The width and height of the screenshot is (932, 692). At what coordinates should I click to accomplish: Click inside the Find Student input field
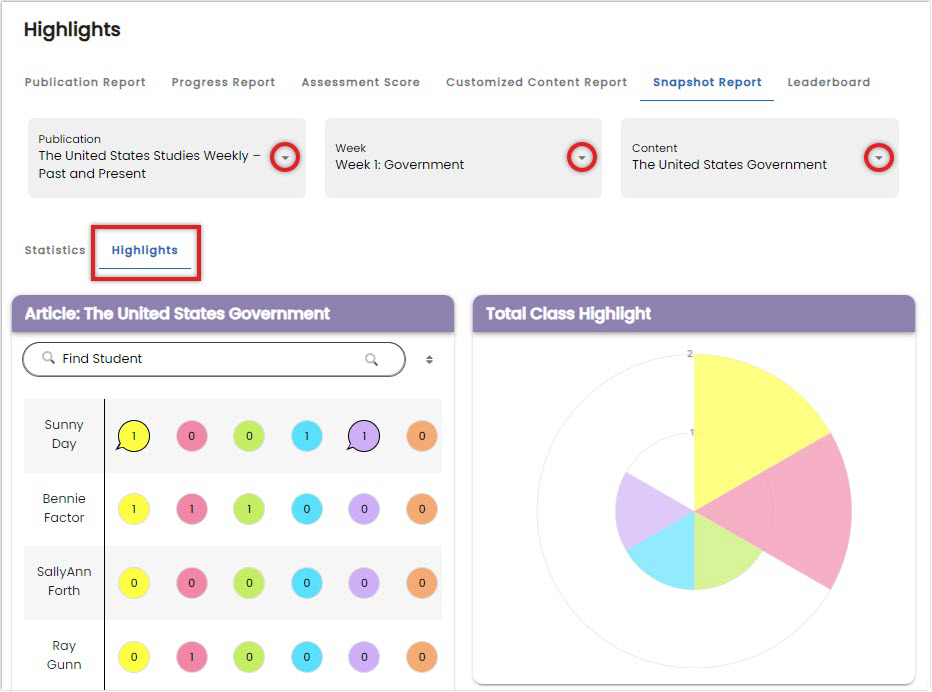click(x=200, y=359)
